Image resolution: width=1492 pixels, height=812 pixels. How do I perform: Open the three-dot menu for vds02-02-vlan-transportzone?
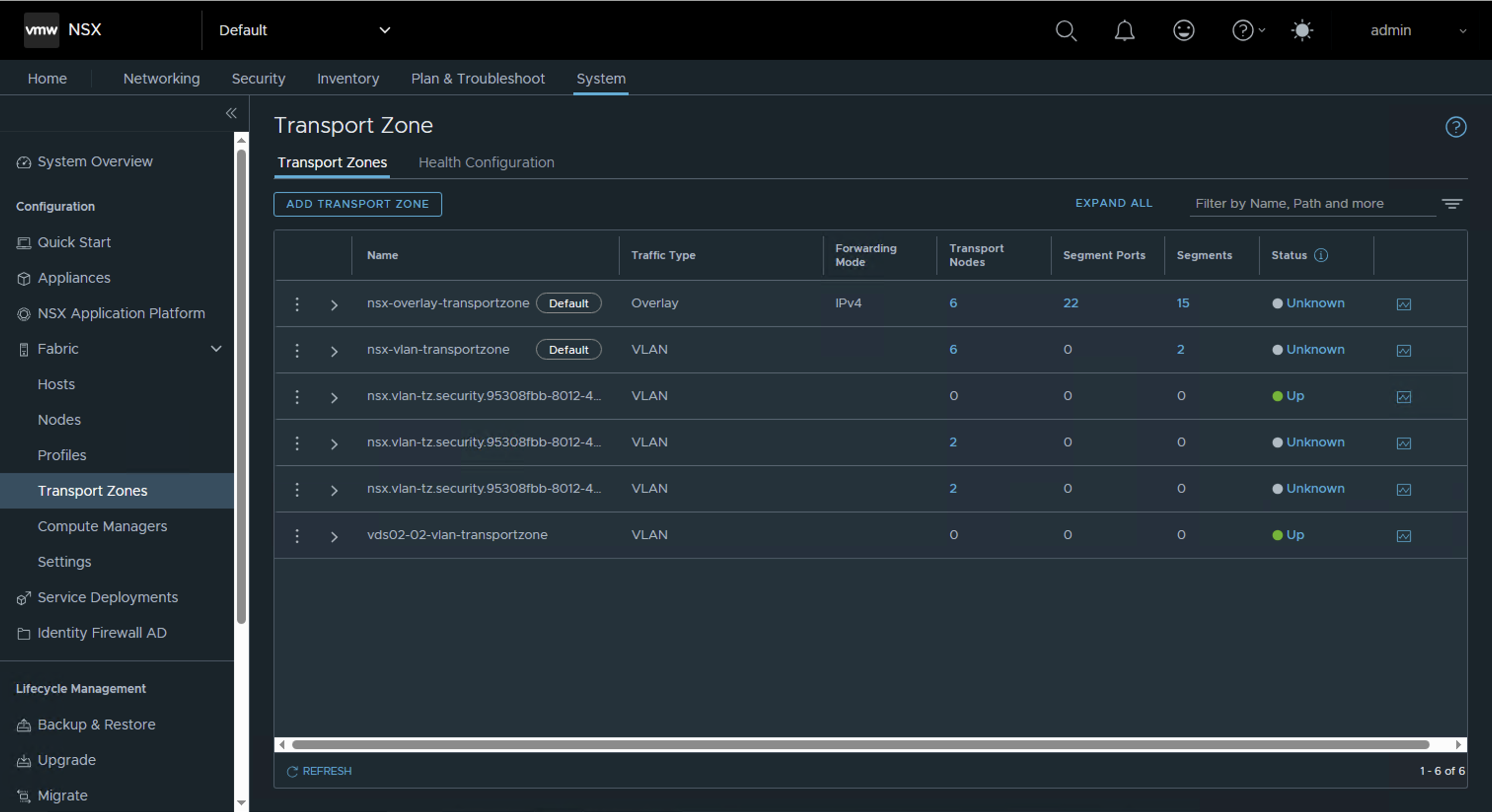[297, 536]
